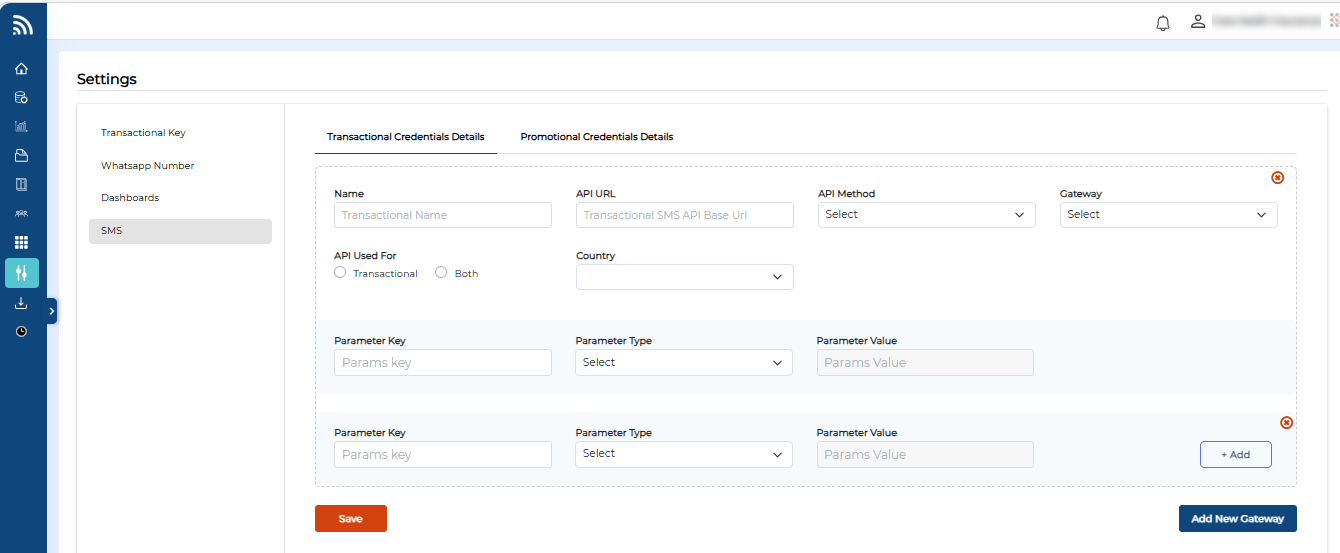This screenshot has height=553, width=1340.
Task: Click the notification bell icon
Action: pyautogui.click(x=1162, y=22)
